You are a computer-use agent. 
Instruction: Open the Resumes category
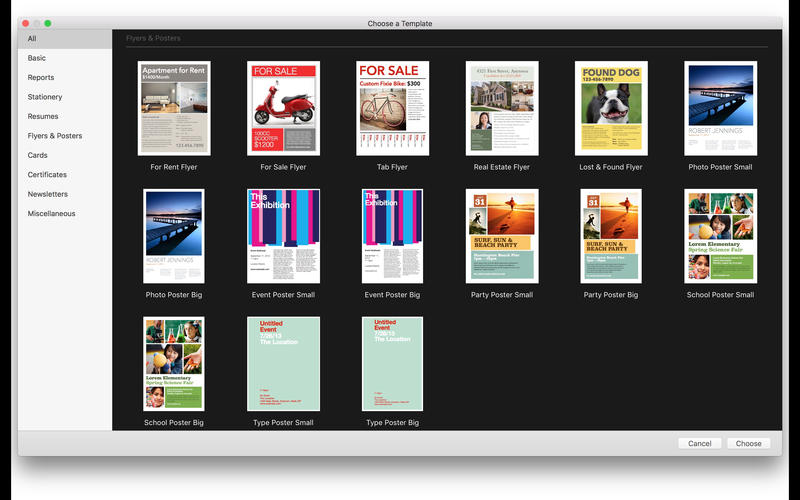tap(43, 116)
